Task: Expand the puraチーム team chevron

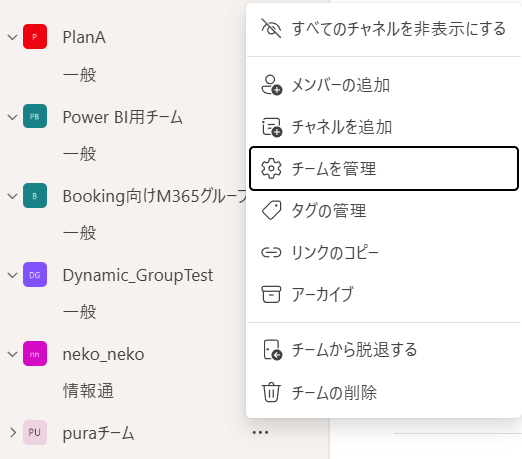Action: [x=13, y=433]
